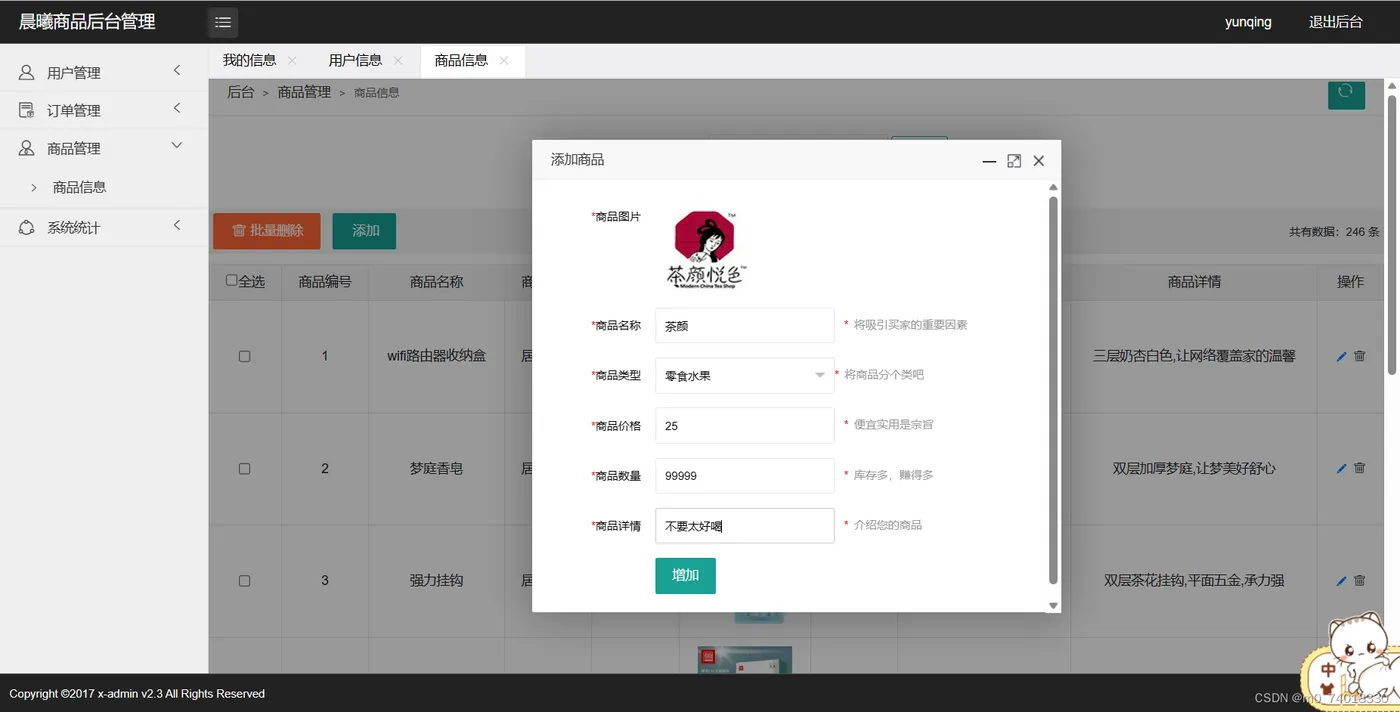Viewport: 1400px width, 712px height.
Task: Click 商品管理 in the breadcrumb
Action: click(304, 92)
